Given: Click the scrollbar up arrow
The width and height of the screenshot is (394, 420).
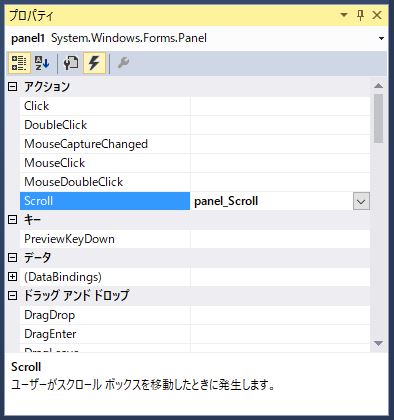Looking at the screenshot, I should pyautogui.click(x=378, y=86).
